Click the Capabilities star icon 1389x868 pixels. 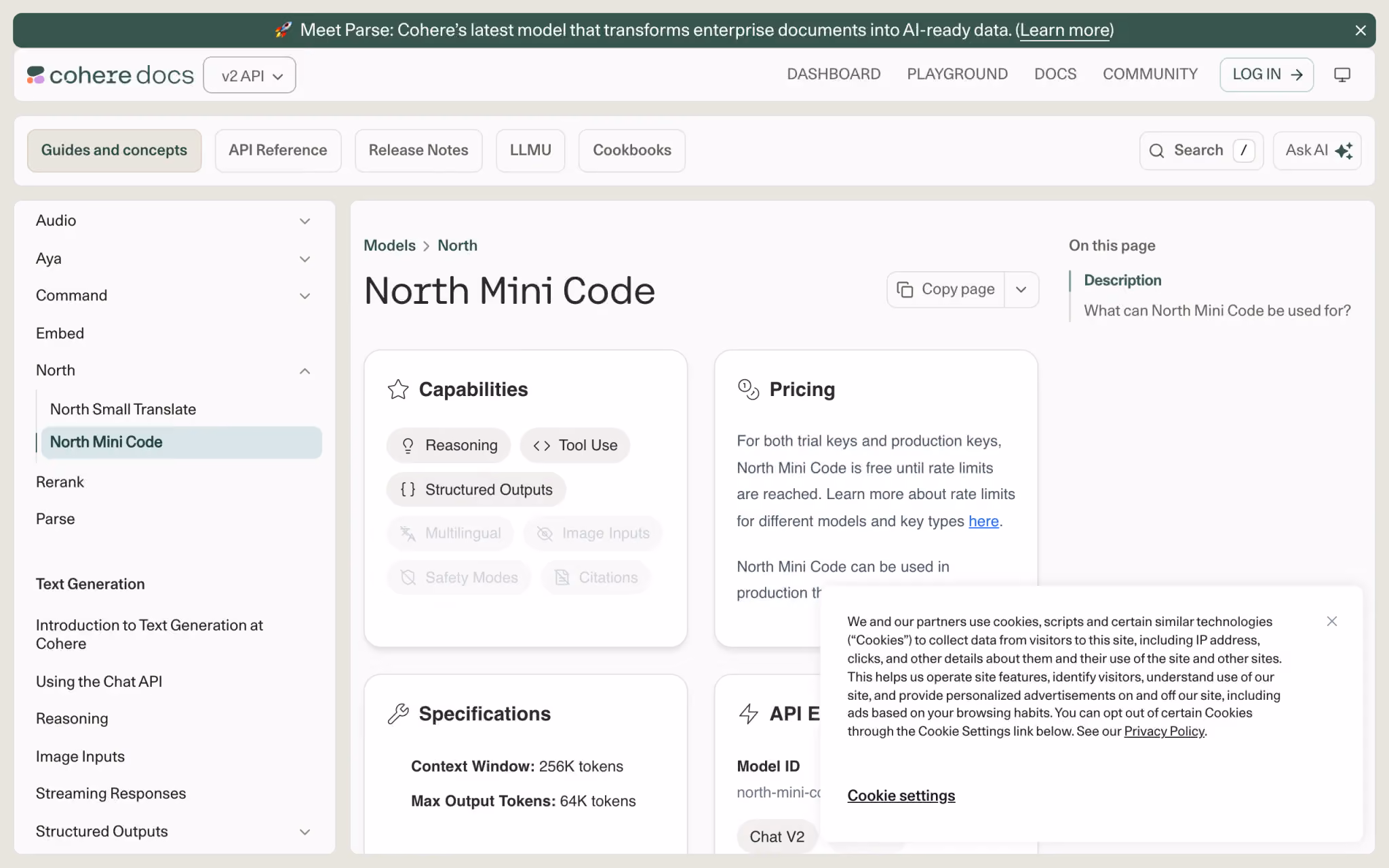click(x=398, y=389)
